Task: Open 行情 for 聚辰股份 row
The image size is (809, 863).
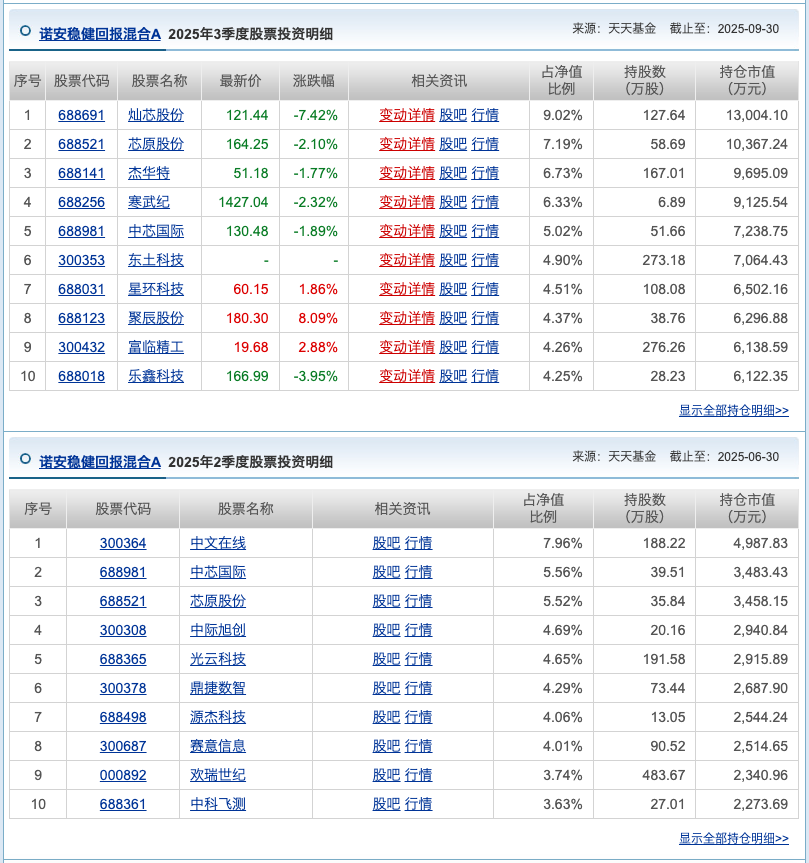Action: [x=485, y=318]
